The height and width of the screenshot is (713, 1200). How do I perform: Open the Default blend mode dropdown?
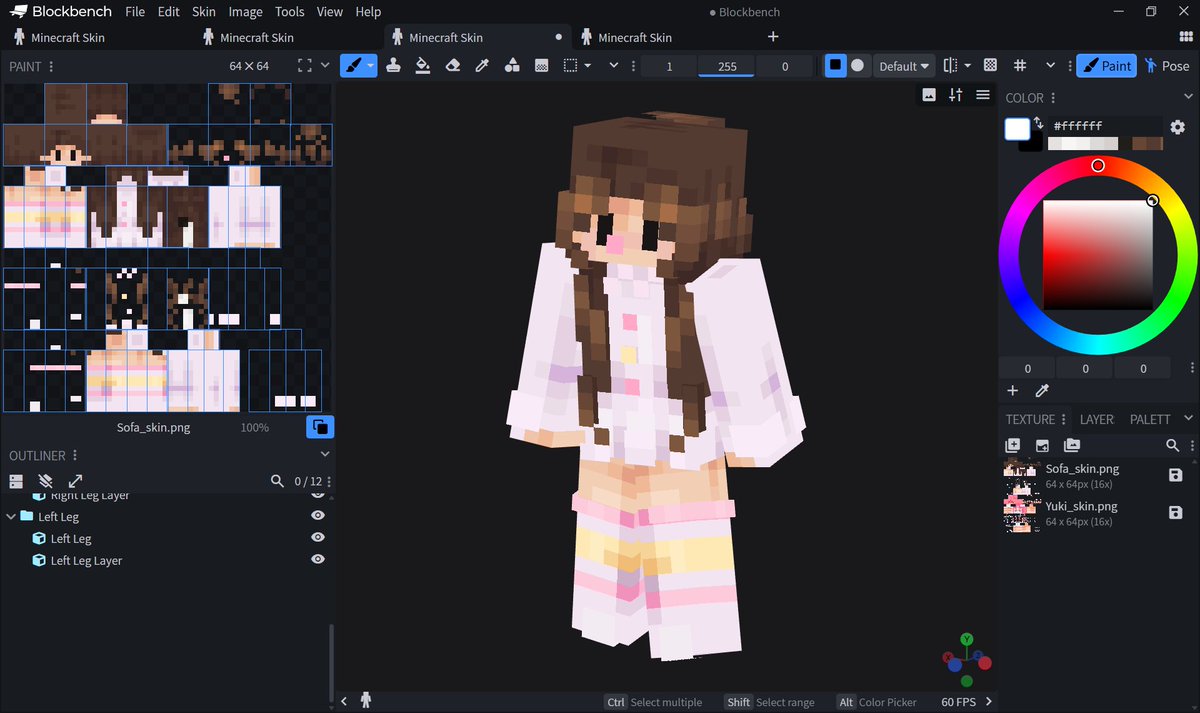pyautogui.click(x=903, y=66)
